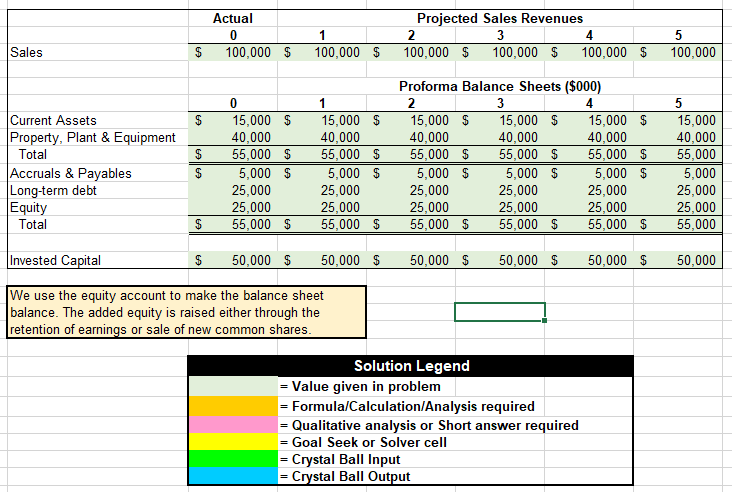Select year 5 Accruals & Payables value 5,000
Viewport: 732px width, 492px height.
point(700,173)
